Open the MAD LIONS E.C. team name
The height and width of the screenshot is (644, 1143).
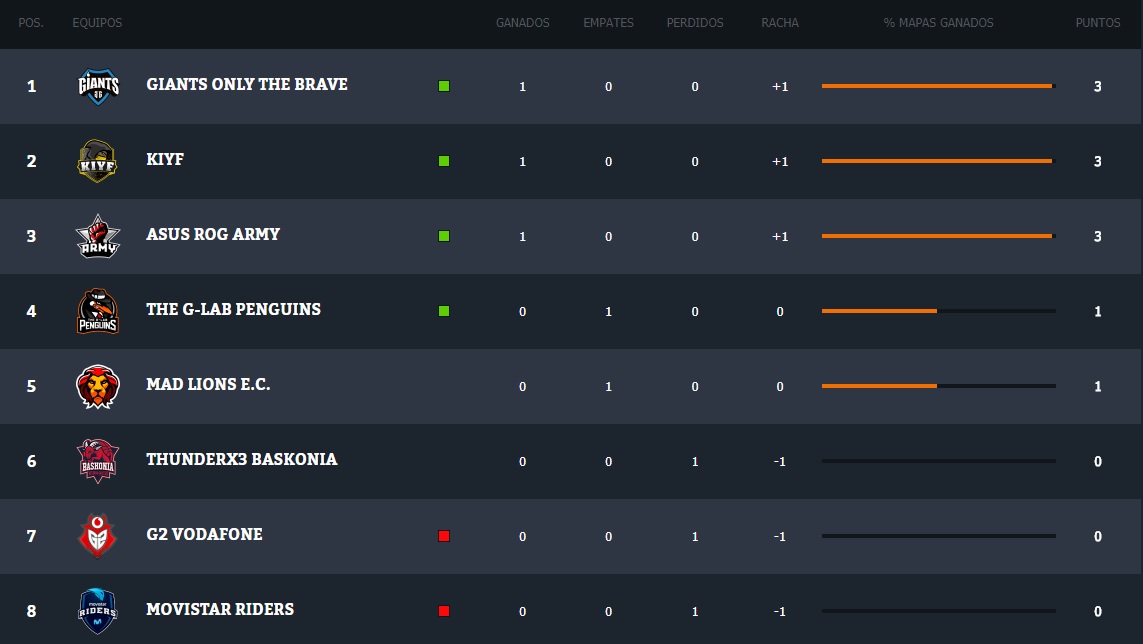[208, 385]
